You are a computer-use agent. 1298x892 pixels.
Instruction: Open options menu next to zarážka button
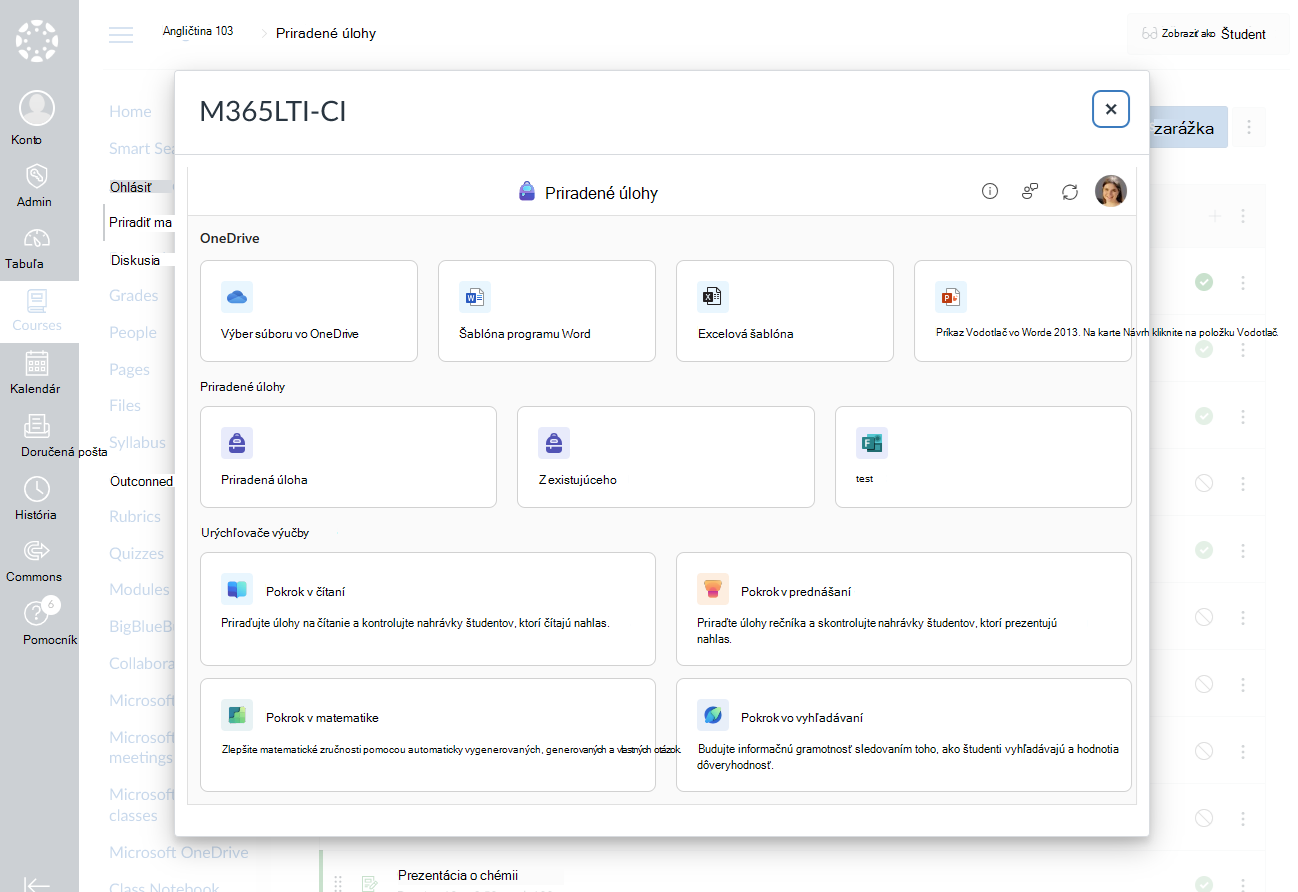click(x=1248, y=128)
